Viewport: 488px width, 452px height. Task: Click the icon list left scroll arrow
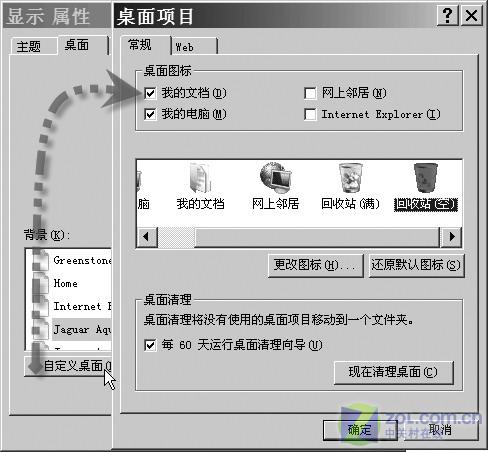click(147, 237)
